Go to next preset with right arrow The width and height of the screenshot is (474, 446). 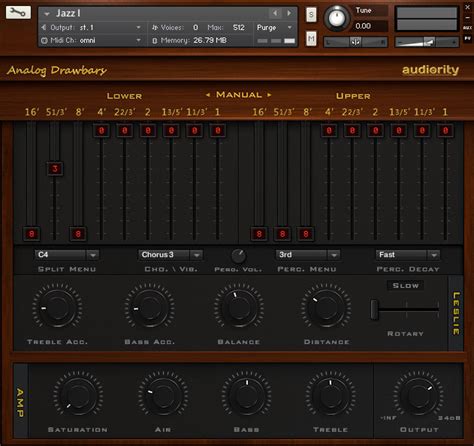tap(289, 13)
